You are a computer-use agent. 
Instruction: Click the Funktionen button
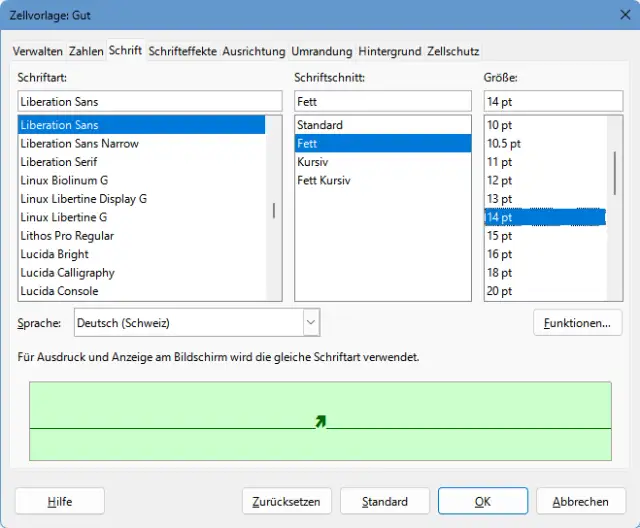click(577, 322)
